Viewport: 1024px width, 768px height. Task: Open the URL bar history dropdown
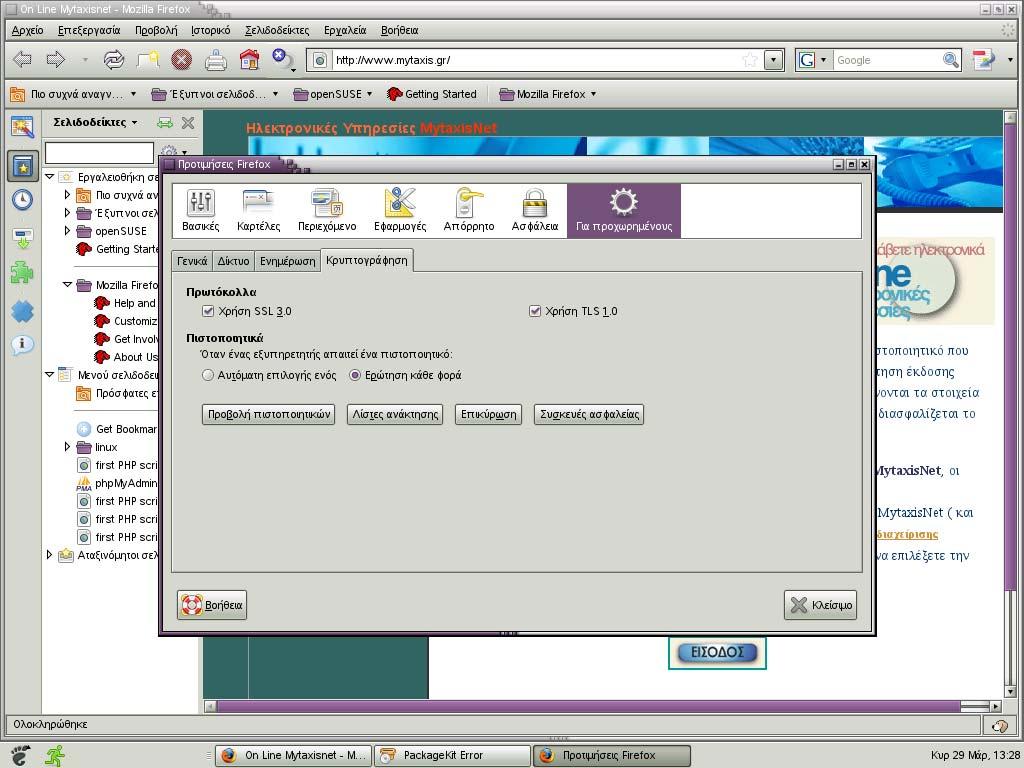(774, 60)
